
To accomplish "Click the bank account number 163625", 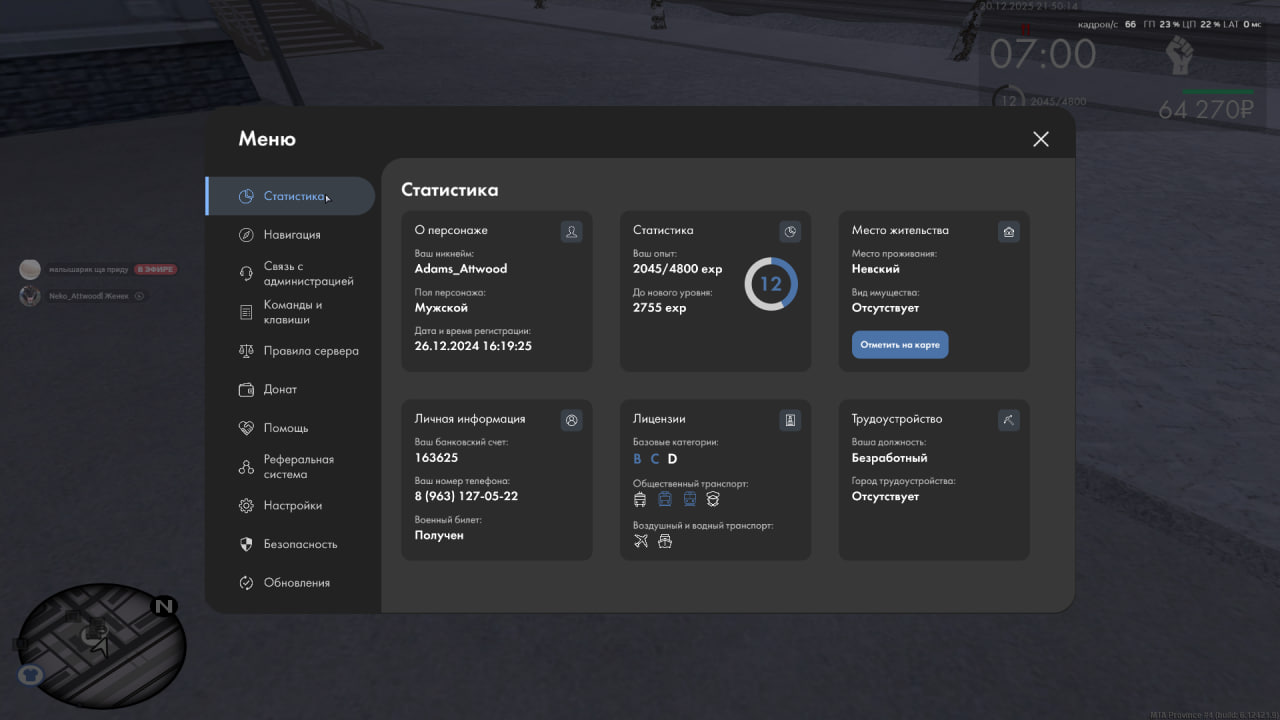I will 437,458.
